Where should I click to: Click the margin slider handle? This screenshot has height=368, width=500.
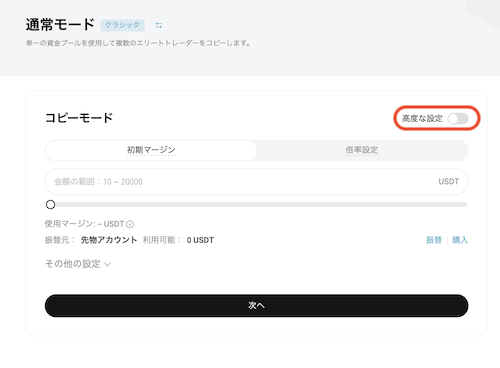(50, 204)
